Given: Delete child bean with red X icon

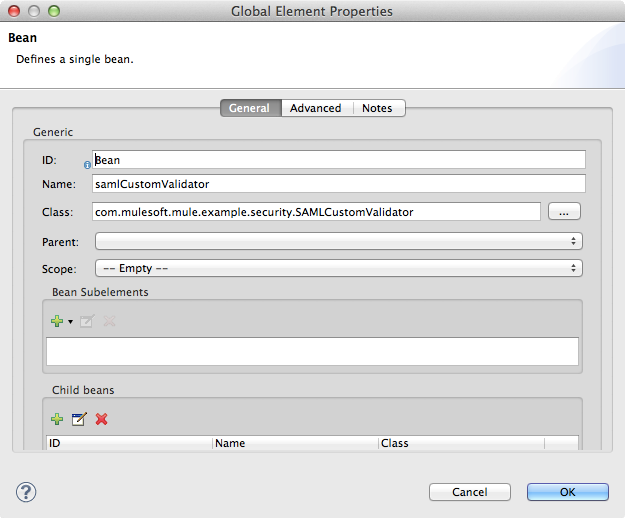Looking at the screenshot, I should [x=101, y=419].
